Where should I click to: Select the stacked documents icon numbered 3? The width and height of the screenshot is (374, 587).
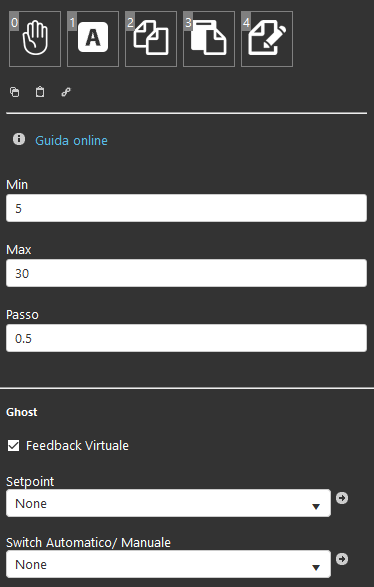point(209,39)
